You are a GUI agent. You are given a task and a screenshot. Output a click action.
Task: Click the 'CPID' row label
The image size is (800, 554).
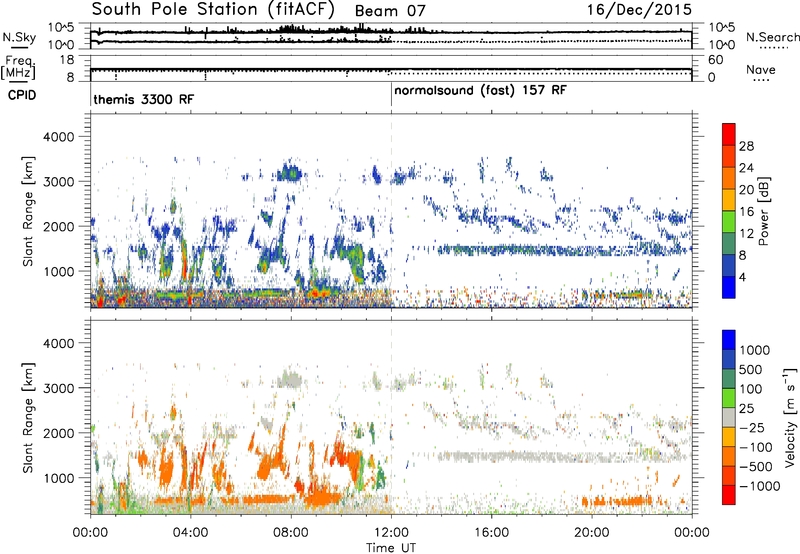(x=22, y=95)
